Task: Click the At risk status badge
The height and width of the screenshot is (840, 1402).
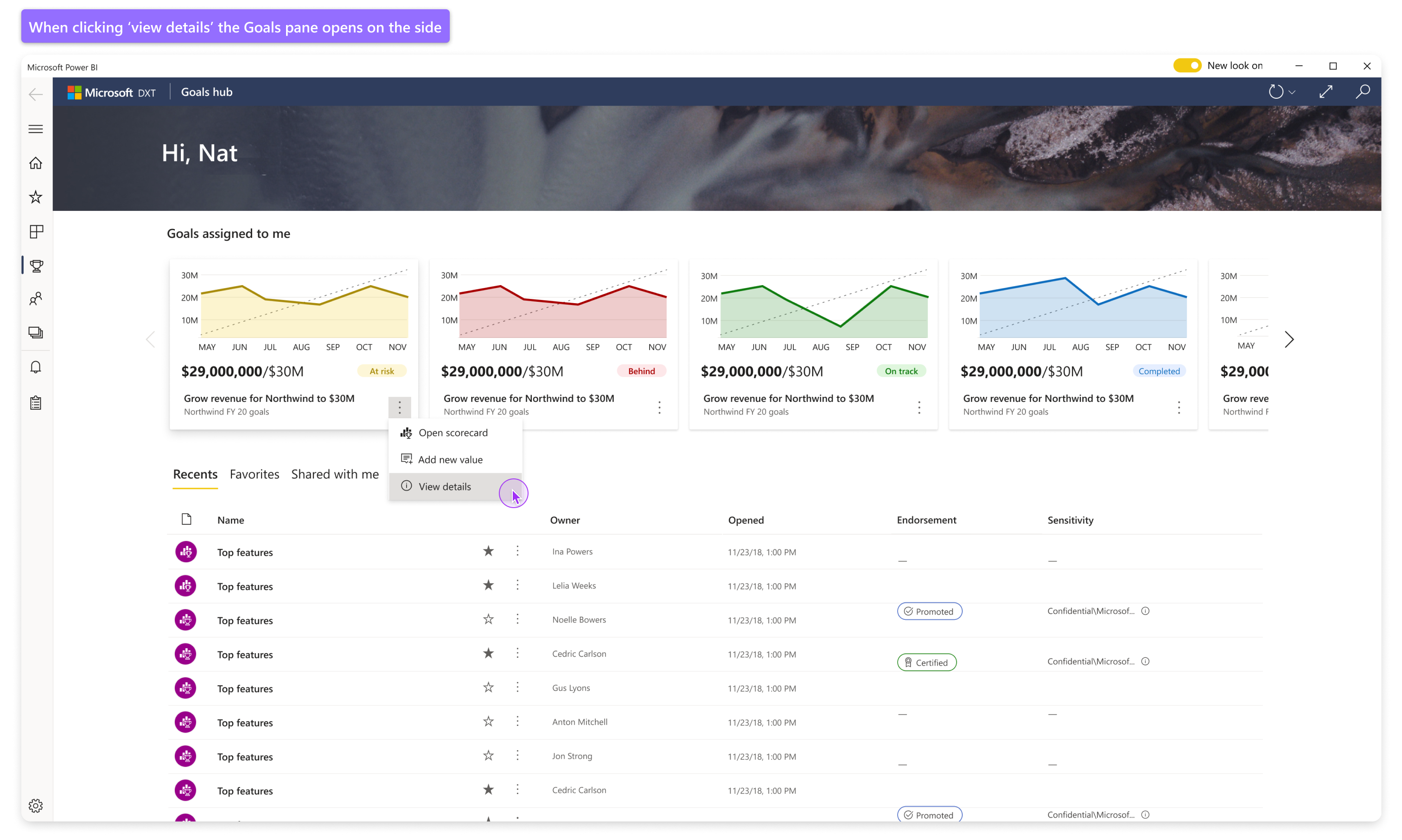Action: click(x=382, y=371)
